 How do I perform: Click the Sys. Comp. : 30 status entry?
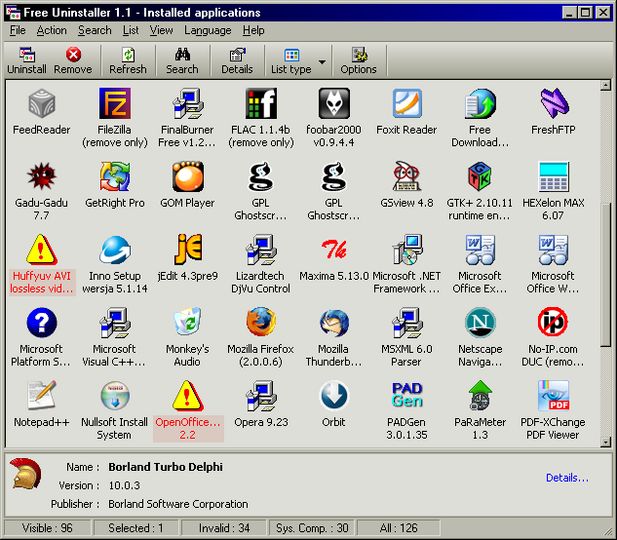coord(312,528)
